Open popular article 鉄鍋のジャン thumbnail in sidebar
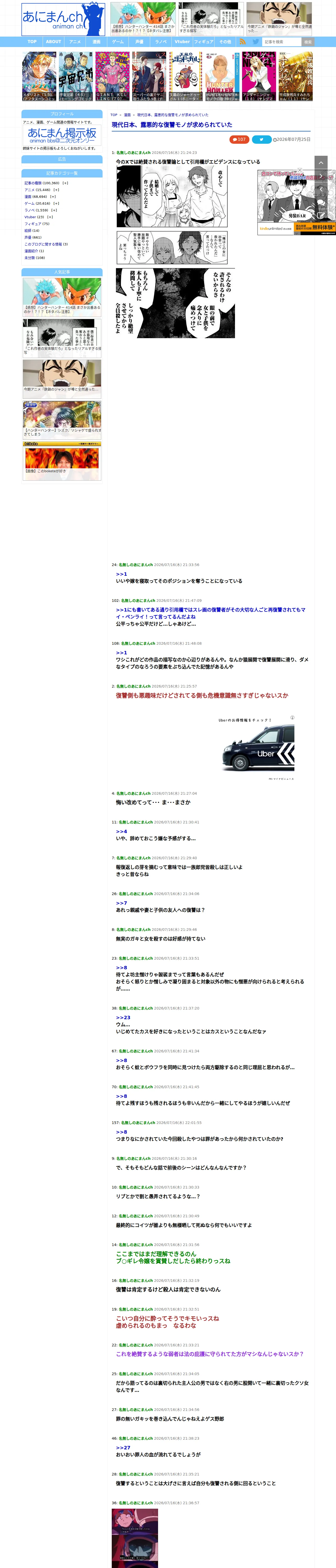 point(62,379)
